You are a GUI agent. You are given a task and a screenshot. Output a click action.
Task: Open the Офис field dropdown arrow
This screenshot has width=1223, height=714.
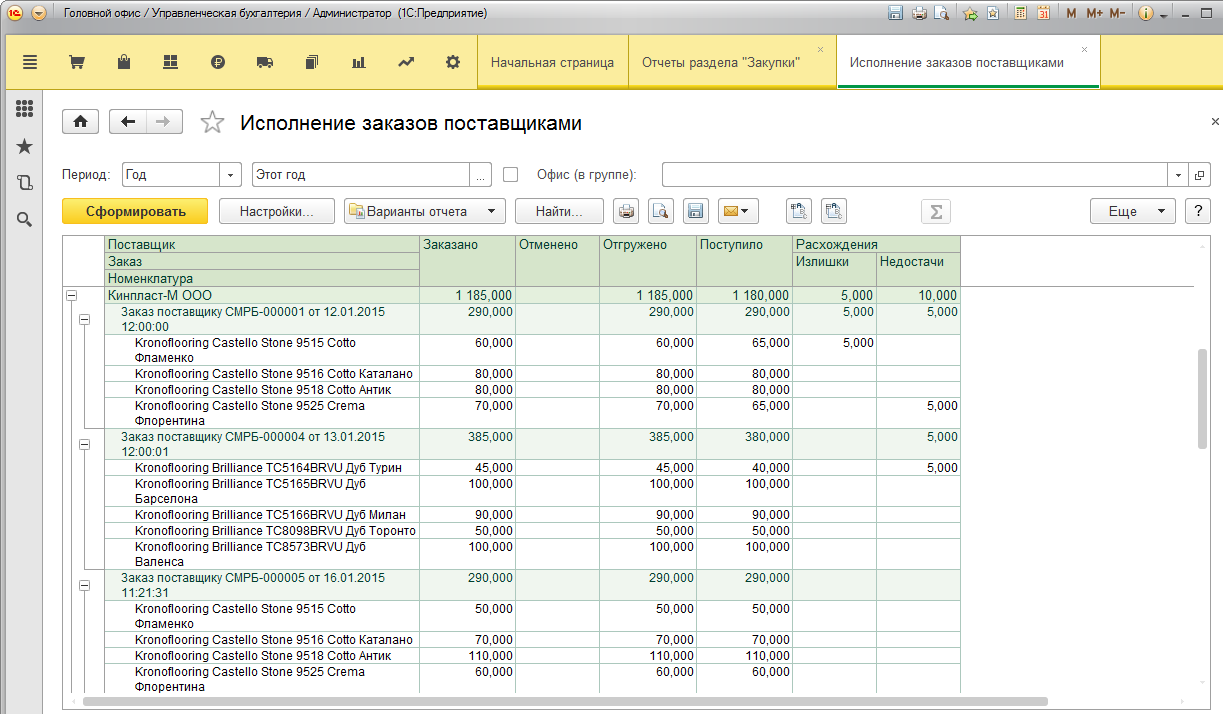1180,174
